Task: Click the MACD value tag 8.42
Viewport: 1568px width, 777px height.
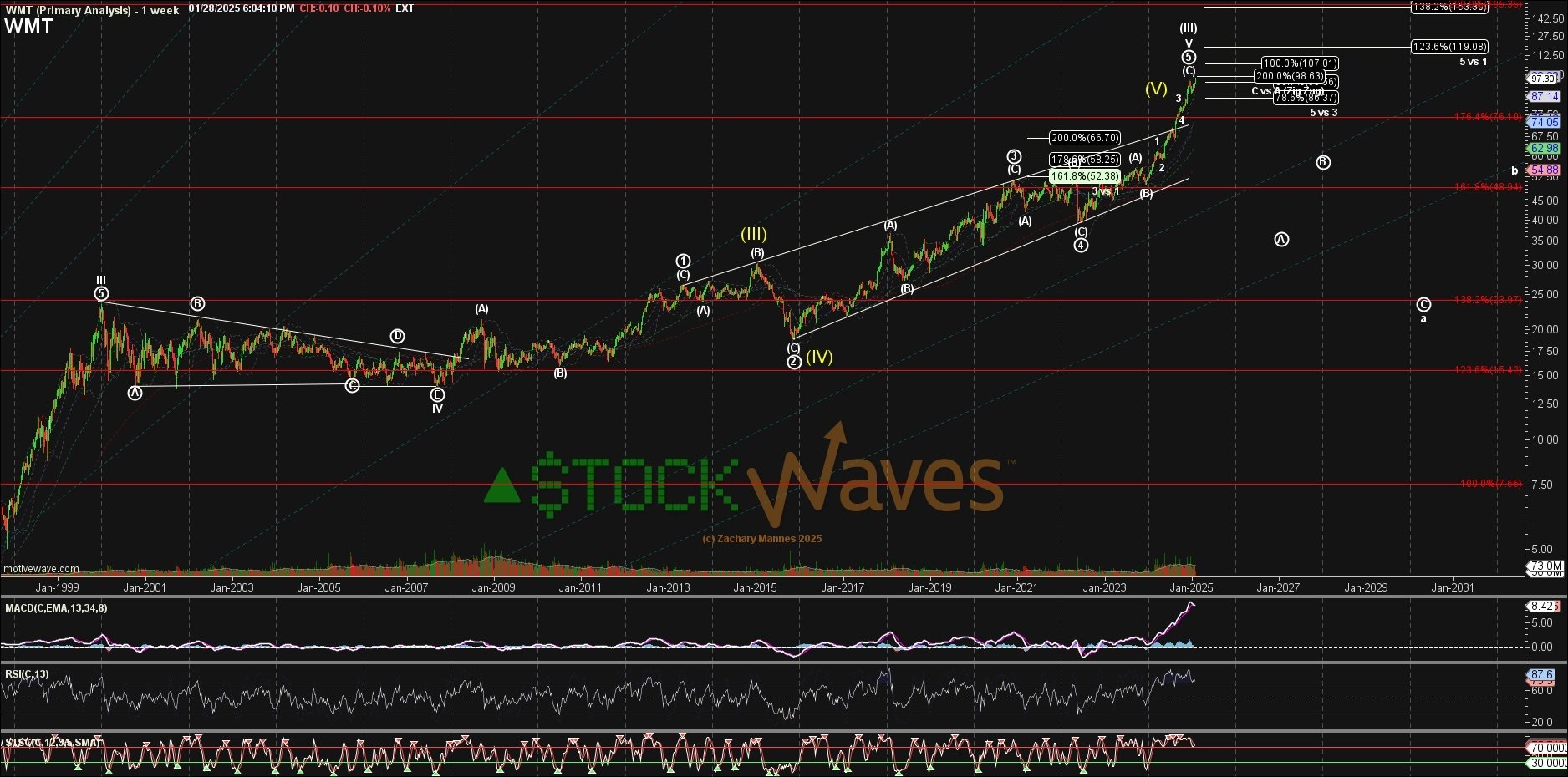Action: tap(1542, 606)
